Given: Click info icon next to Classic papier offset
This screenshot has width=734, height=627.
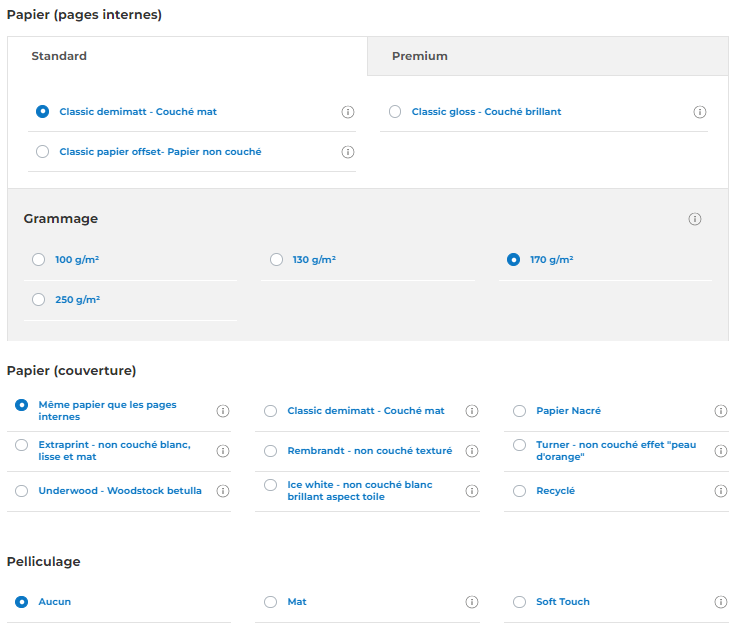Looking at the screenshot, I should click(348, 152).
